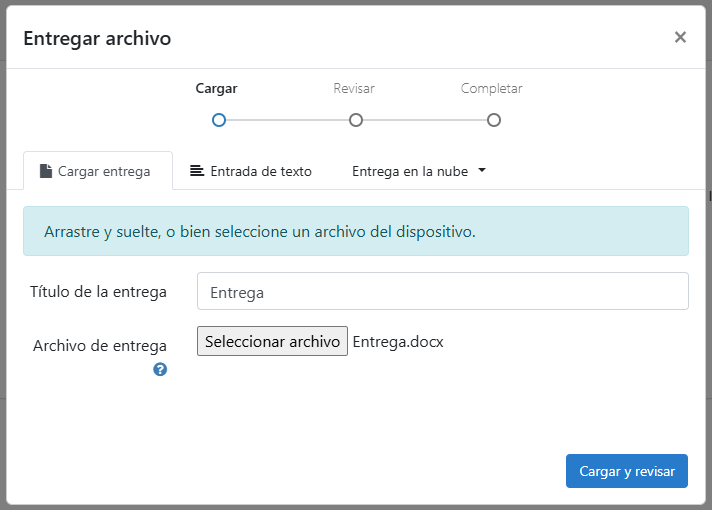
Task: Click the help question mark icon
Action: 160,369
